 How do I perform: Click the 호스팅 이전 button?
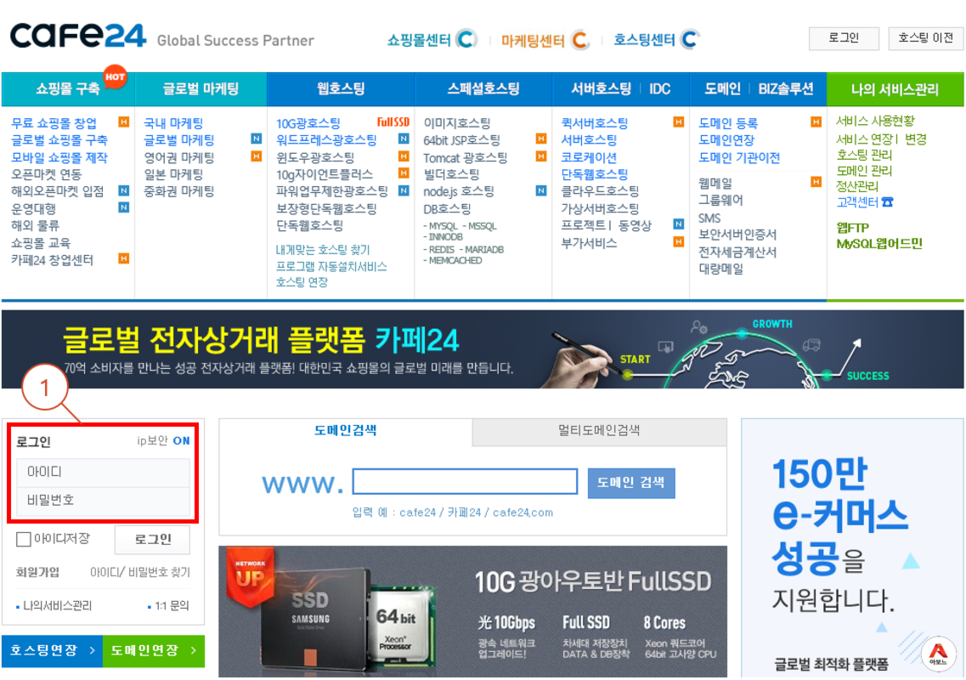point(926,38)
